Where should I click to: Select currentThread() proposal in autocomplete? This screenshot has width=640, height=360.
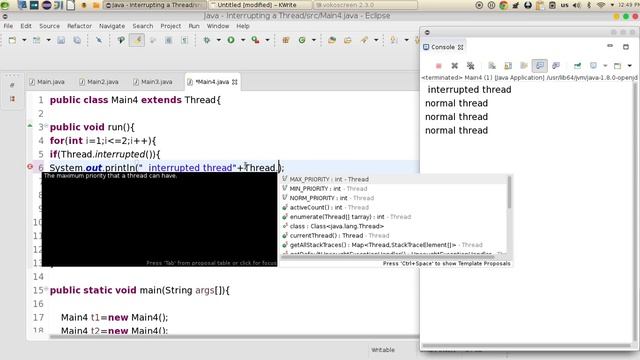[x=394, y=236]
